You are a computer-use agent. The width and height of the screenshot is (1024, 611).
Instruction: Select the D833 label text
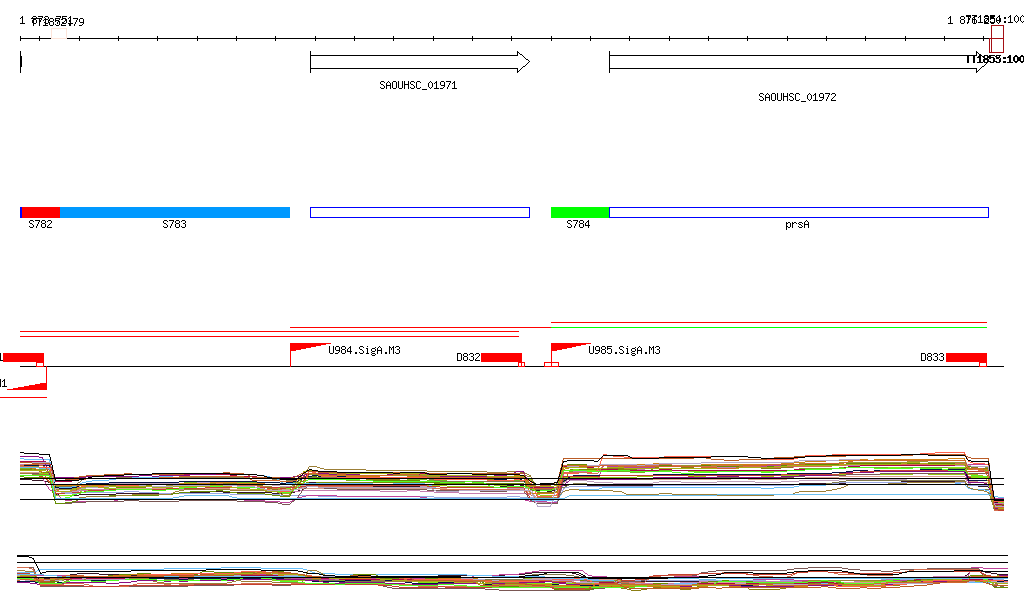[x=933, y=358]
